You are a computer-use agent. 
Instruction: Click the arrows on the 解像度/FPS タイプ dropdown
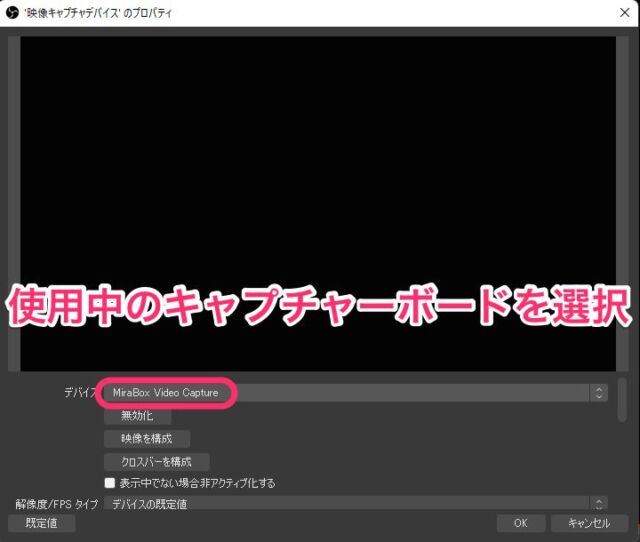599,504
